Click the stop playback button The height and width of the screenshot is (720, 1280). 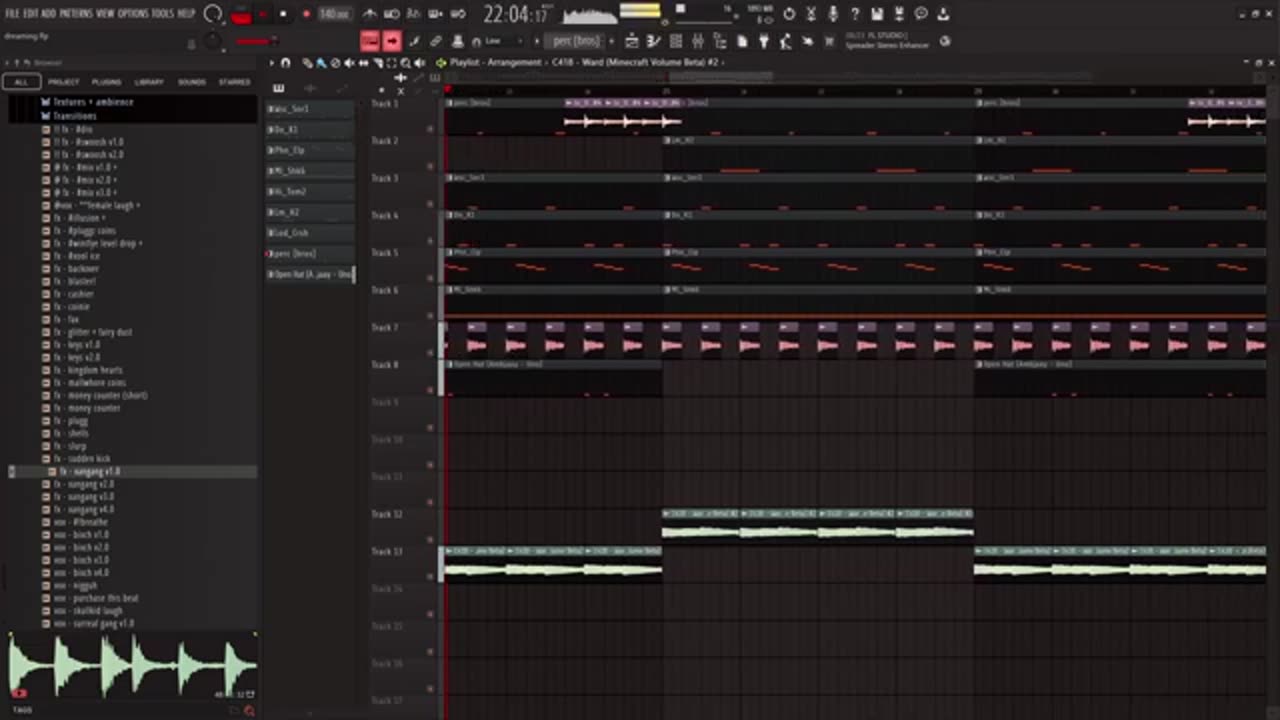click(x=283, y=14)
